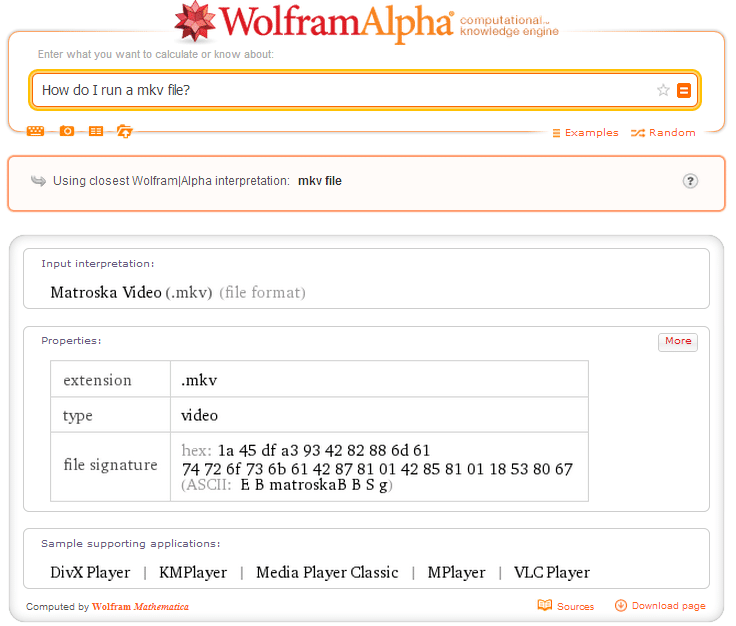Image resolution: width=736 pixels, height=626 pixels.
Task: Open the image input camera icon
Action: click(67, 131)
